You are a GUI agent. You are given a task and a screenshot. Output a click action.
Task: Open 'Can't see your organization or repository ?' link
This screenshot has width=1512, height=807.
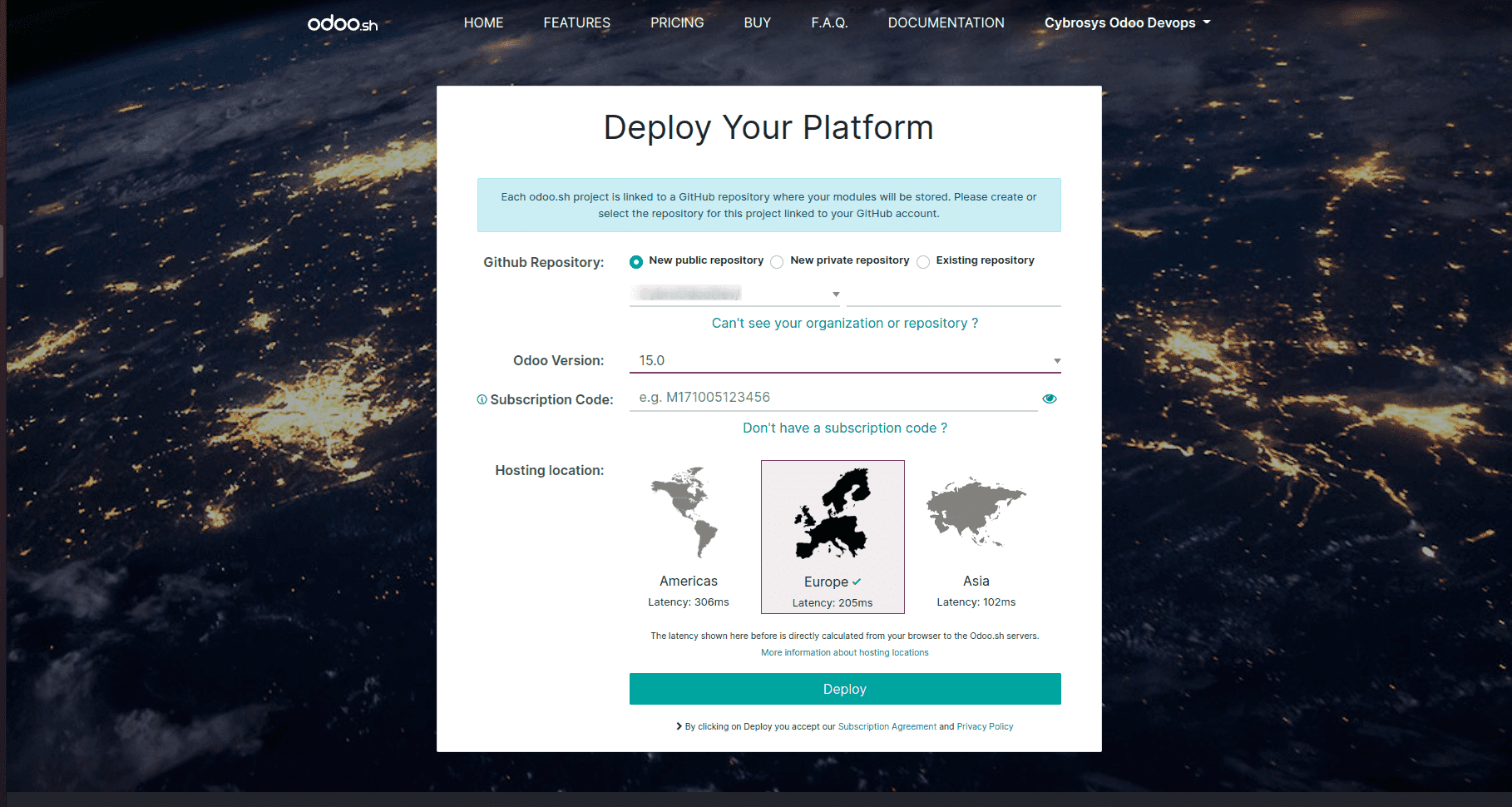click(x=845, y=323)
